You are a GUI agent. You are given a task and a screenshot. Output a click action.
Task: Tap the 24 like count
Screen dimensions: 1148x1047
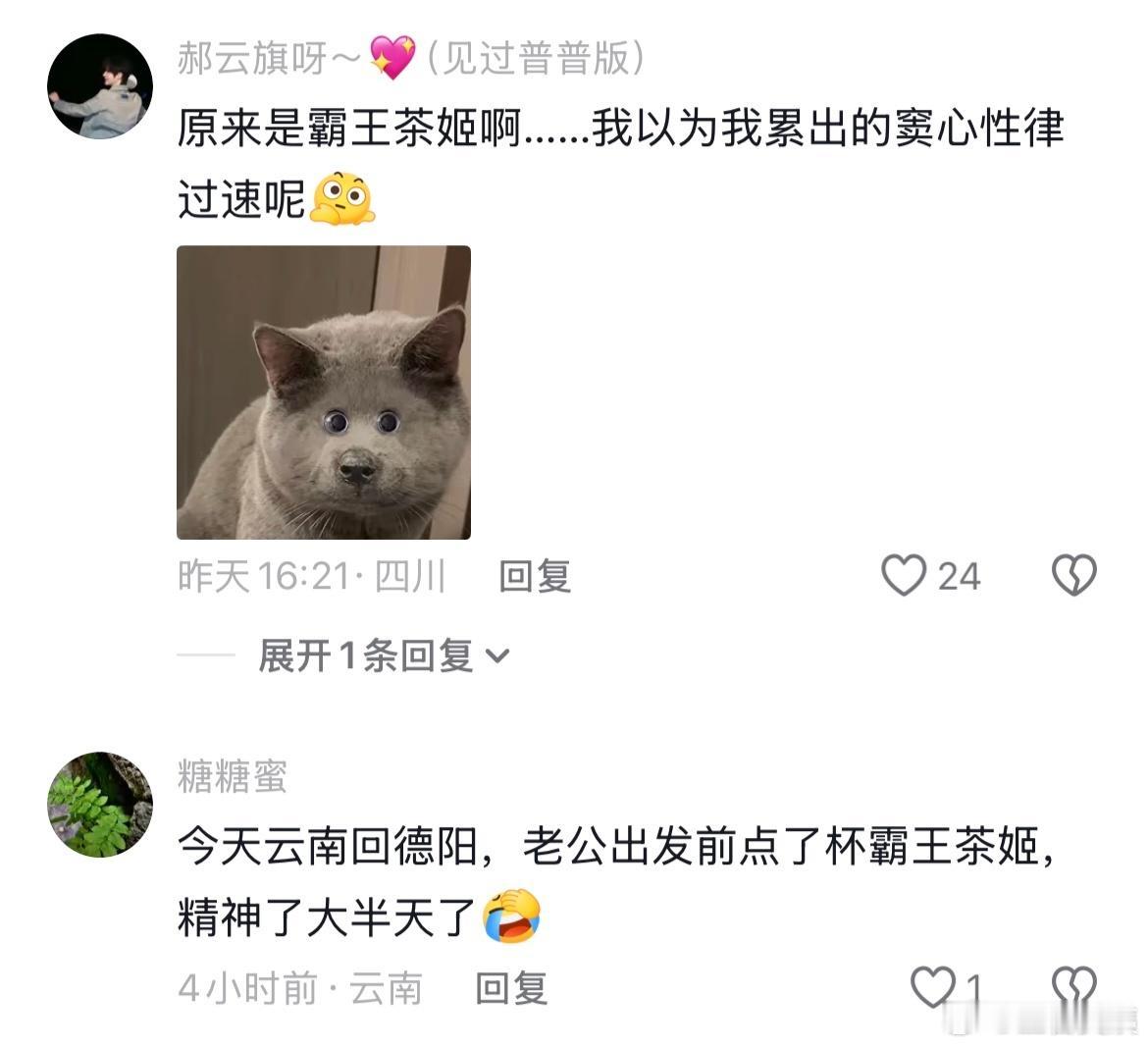tap(959, 577)
